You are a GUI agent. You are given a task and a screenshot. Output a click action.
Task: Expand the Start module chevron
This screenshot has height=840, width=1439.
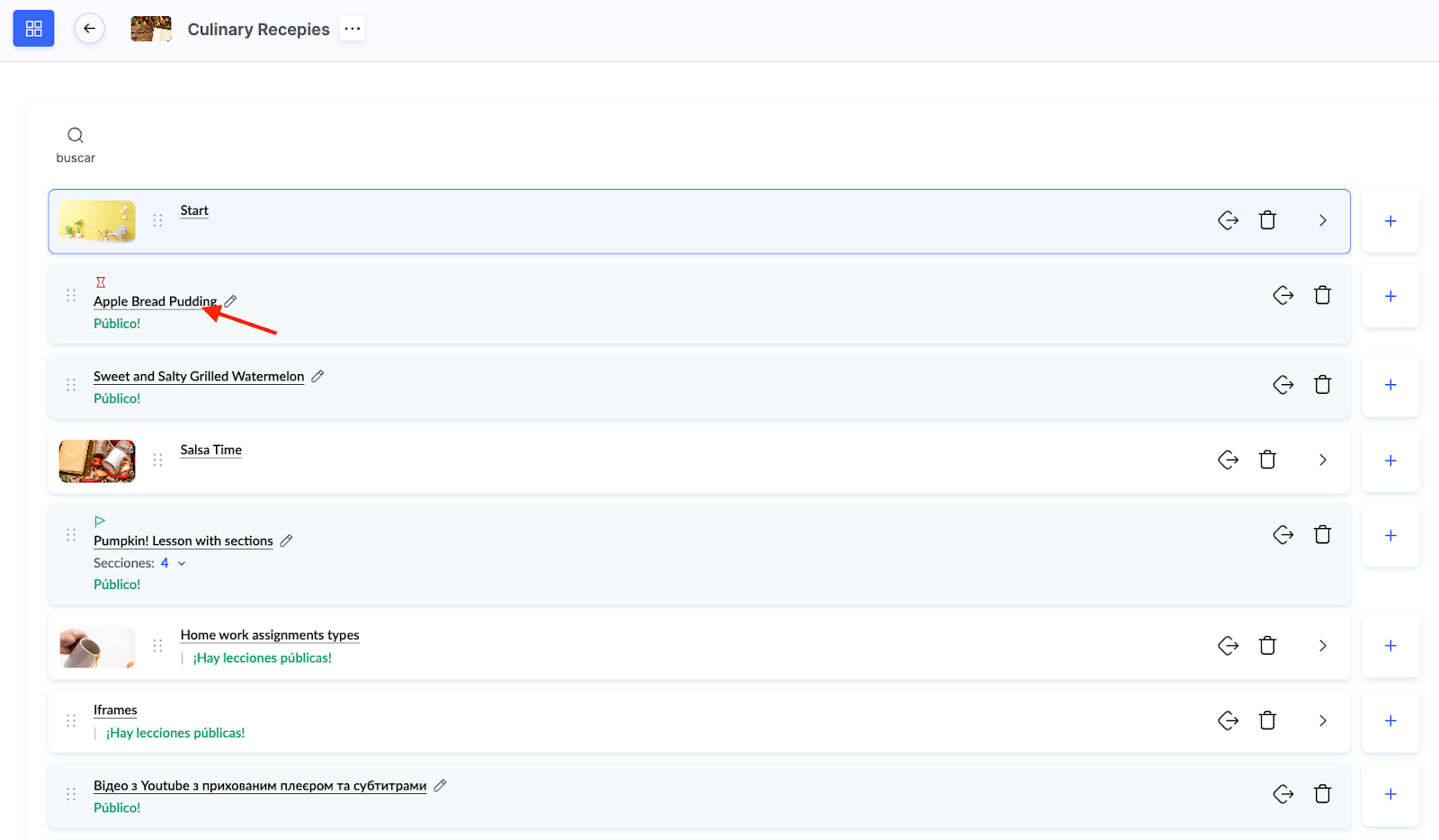[x=1322, y=220]
